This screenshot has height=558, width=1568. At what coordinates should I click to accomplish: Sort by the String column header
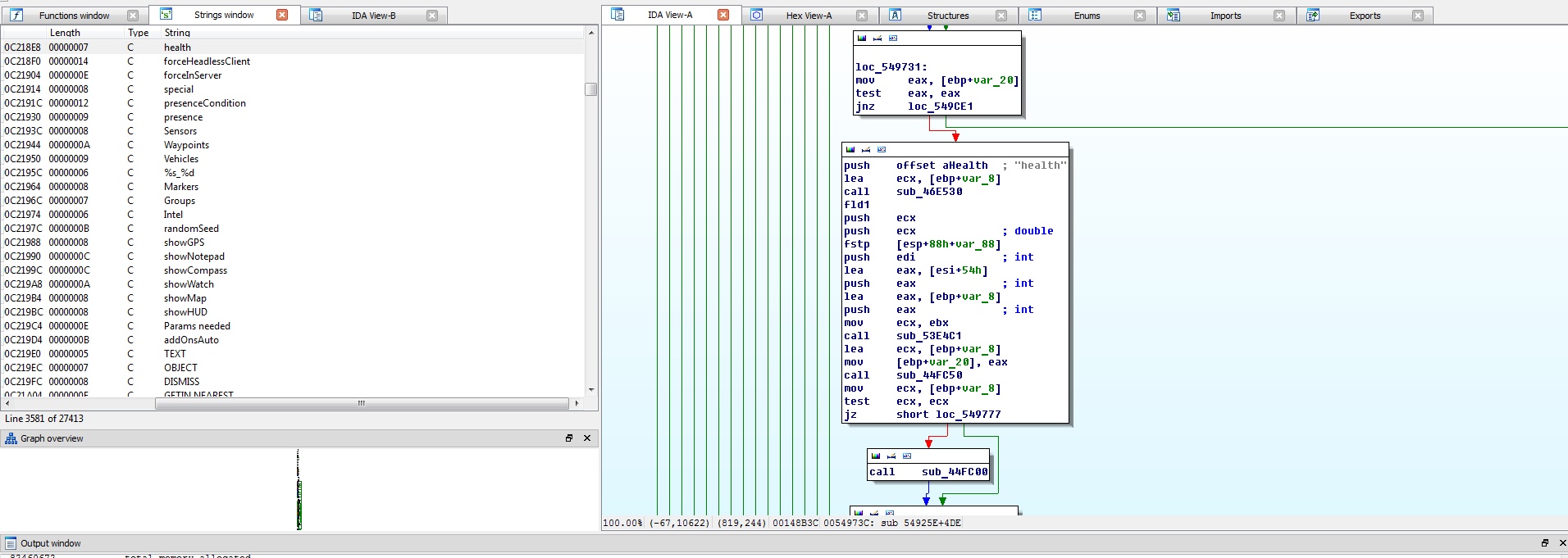pos(177,33)
